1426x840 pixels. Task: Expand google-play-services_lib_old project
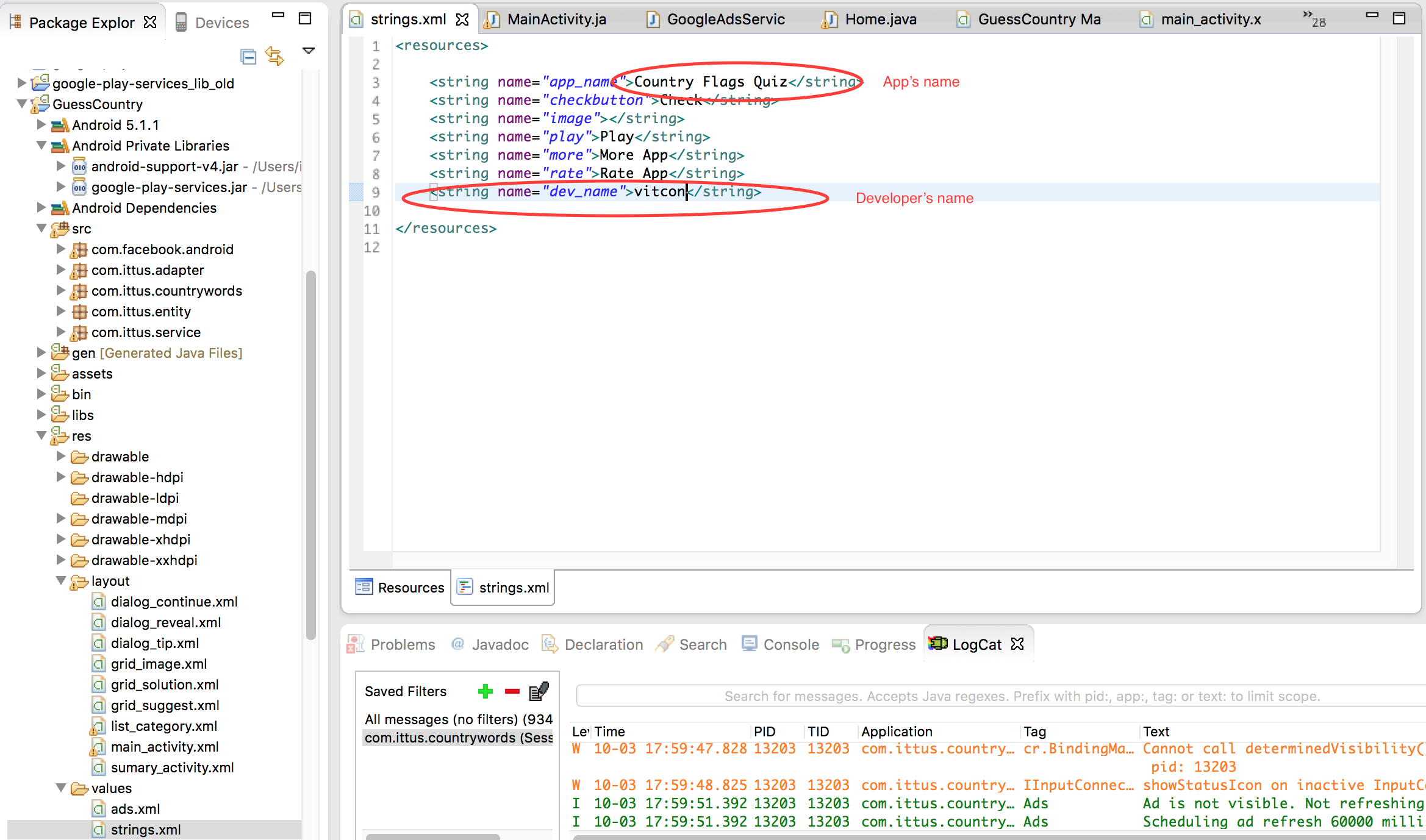[x=22, y=83]
